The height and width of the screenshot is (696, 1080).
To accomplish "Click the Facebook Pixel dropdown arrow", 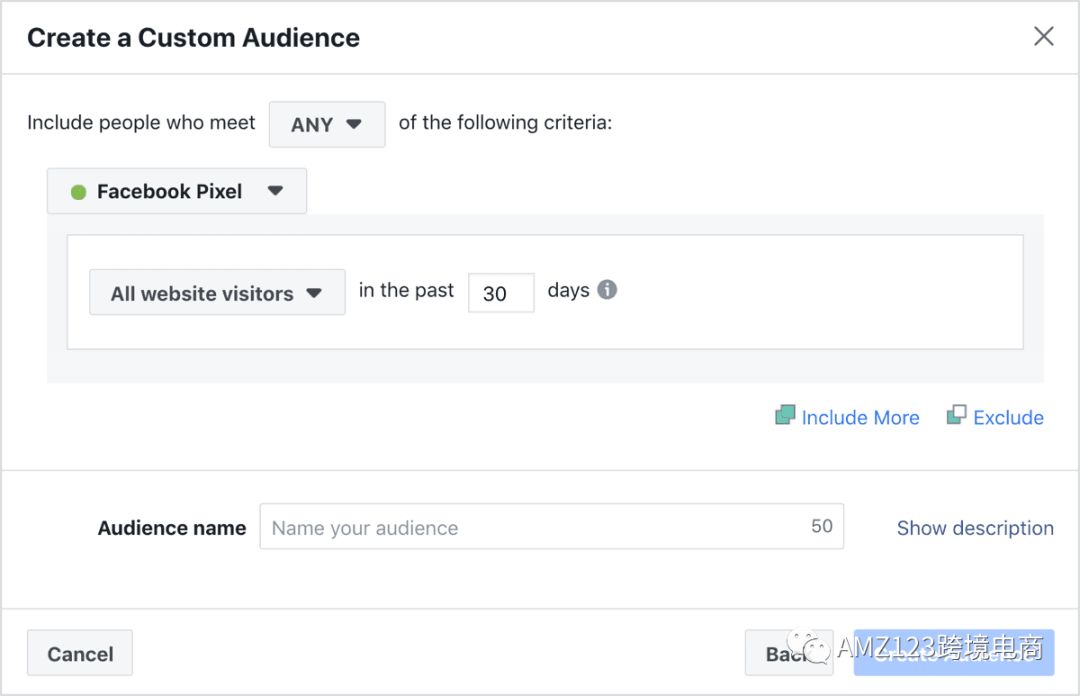I will [276, 191].
